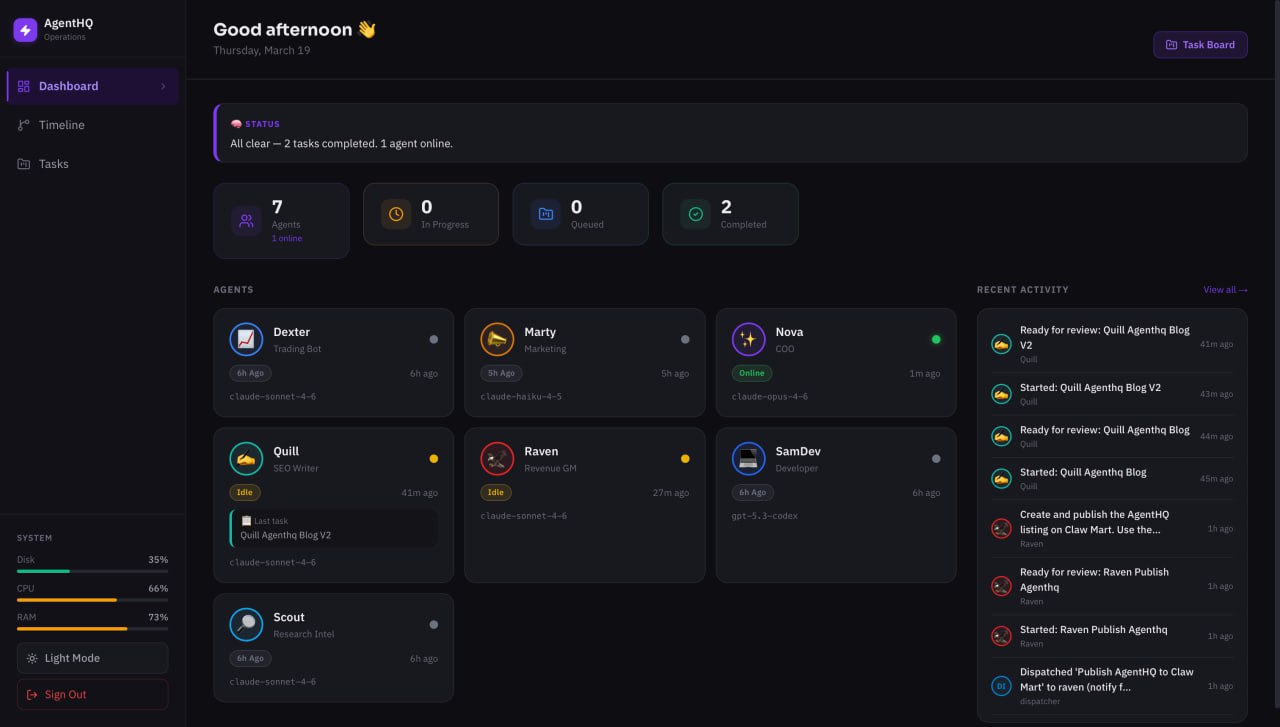Click Nova's green online status dot
This screenshot has width=1280, height=727.
[x=935, y=339]
